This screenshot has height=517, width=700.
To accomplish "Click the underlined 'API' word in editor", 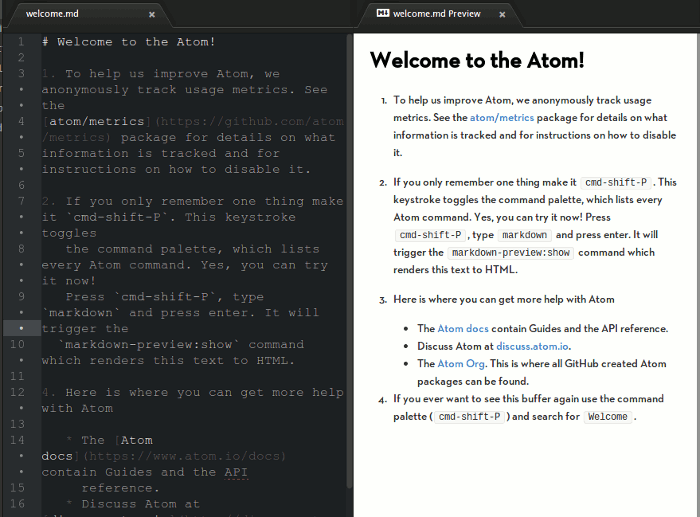I will click(x=236, y=472).
